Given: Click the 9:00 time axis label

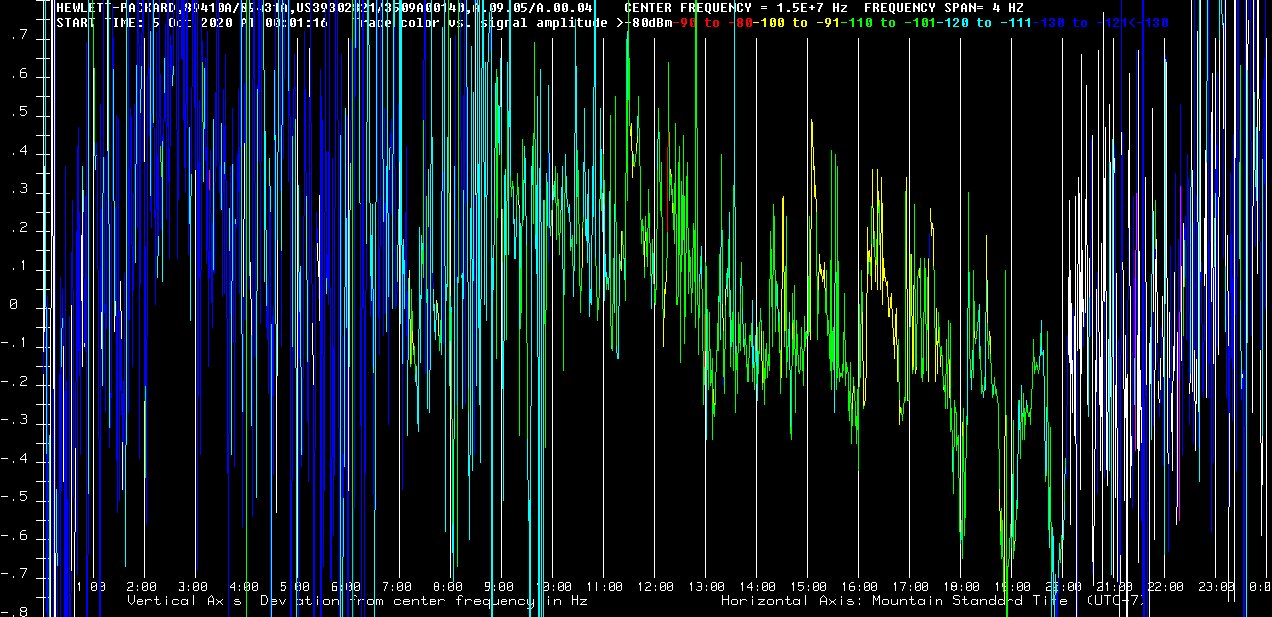Looking at the screenshot, I should click(x=499, y=587).
